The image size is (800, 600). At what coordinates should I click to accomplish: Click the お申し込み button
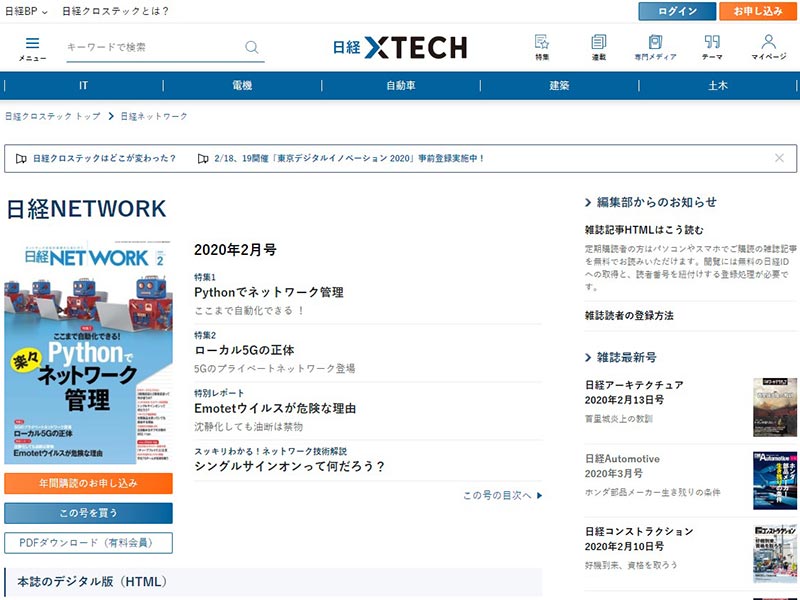coord(758,11)
